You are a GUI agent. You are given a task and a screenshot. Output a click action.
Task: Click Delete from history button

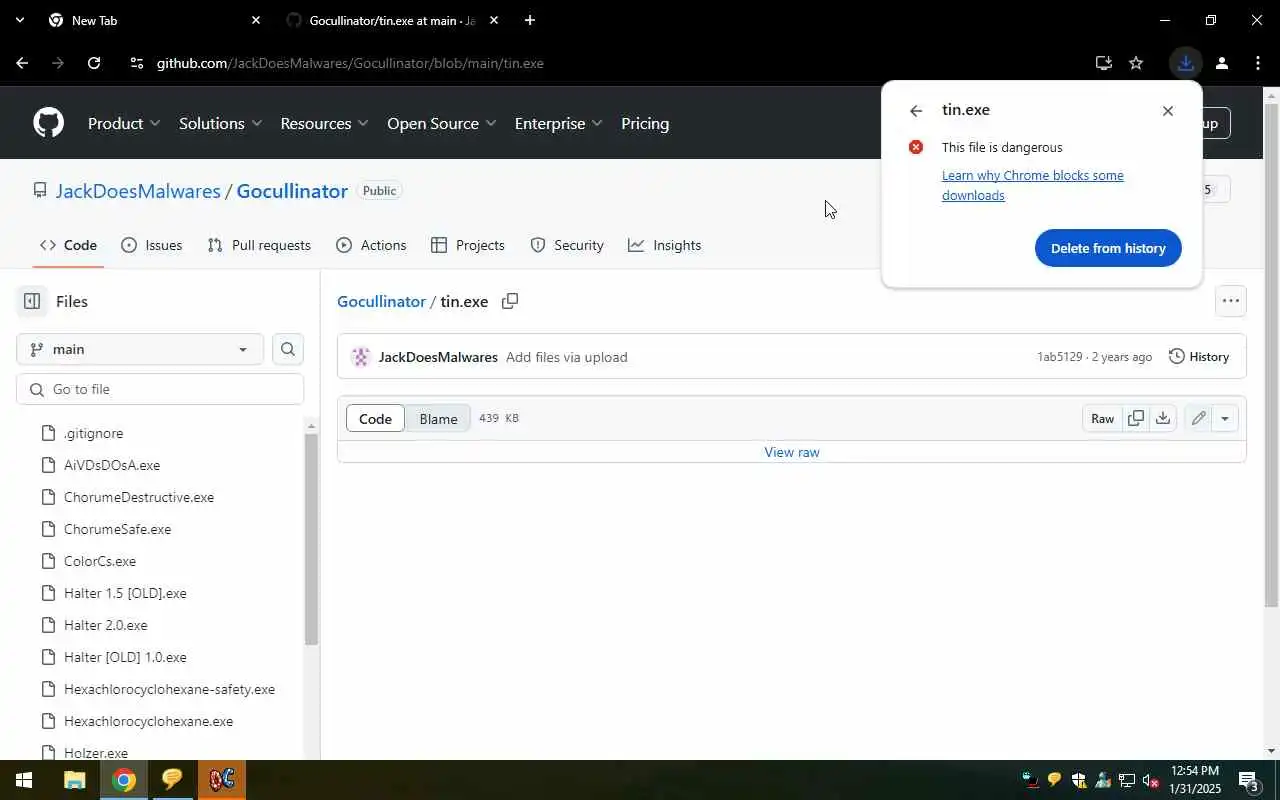point(1108,248)
